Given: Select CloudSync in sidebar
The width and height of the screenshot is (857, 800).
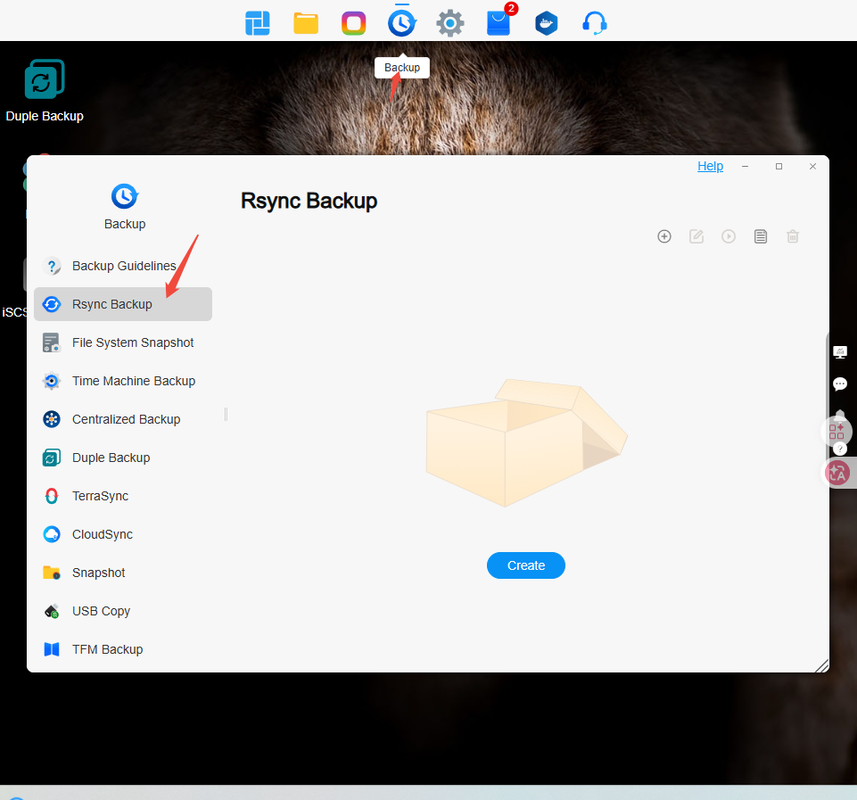Looking at the screenshot, I should pos(123,534).
